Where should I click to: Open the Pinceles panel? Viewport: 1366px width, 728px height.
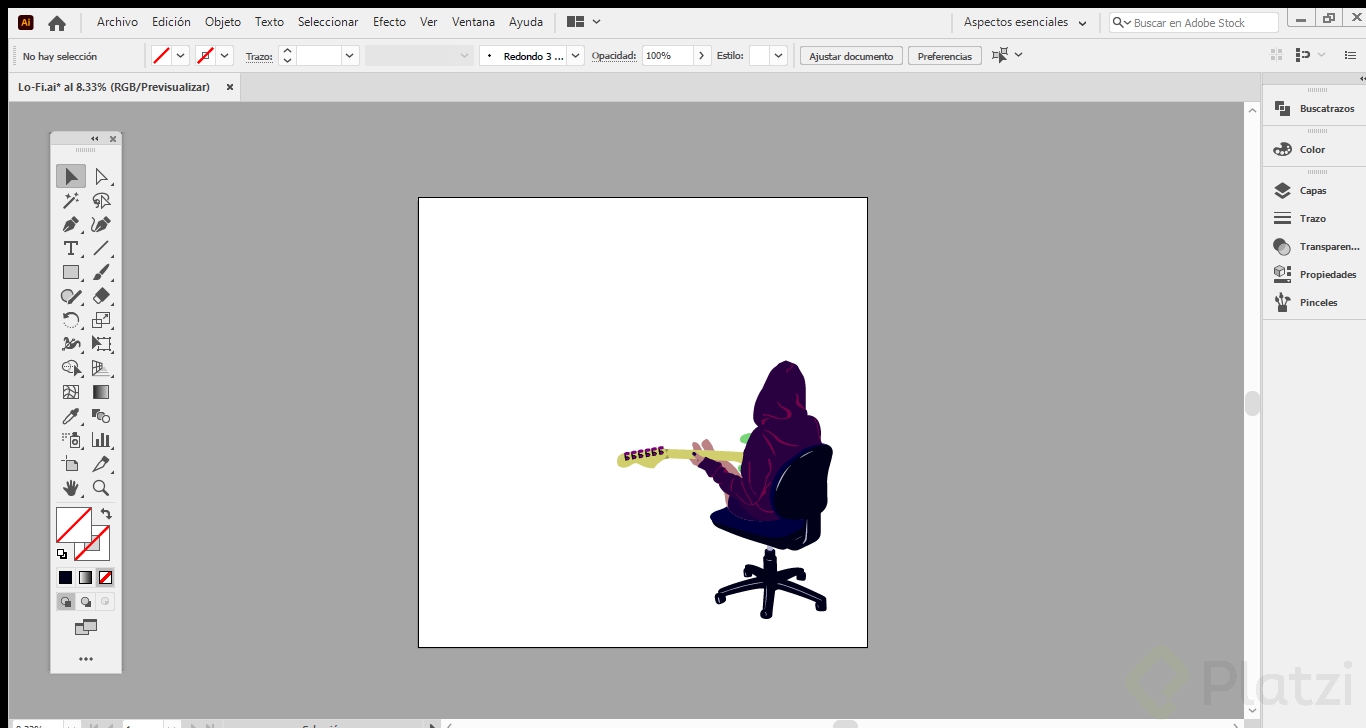coord(1311,302)
